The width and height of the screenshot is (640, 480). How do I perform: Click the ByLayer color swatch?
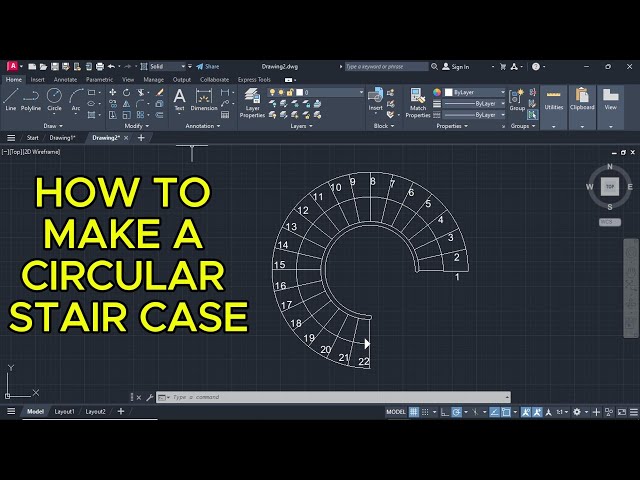(449, 92)
